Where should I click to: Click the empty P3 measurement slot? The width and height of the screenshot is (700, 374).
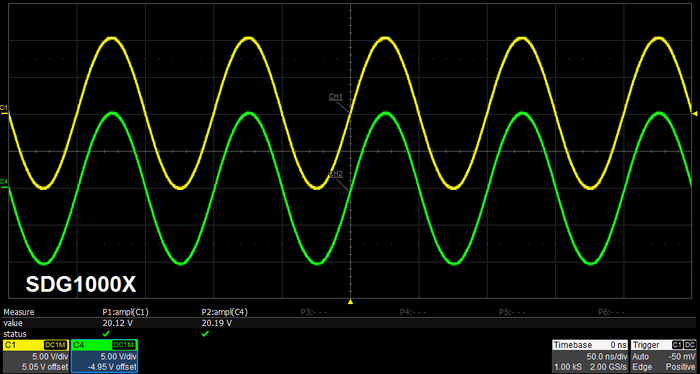(x=314, y=312)
